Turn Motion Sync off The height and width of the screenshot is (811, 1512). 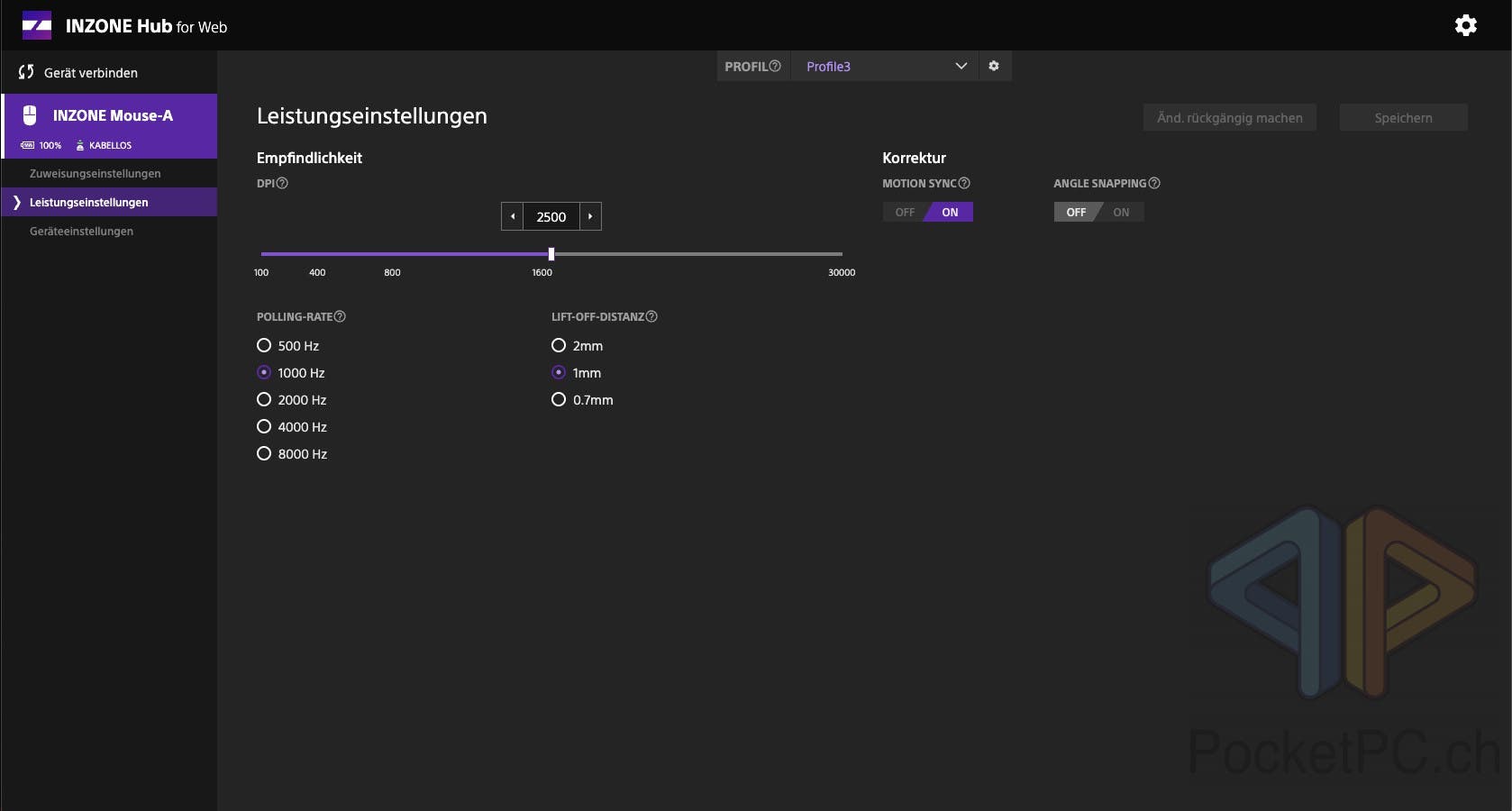pos(905,212)
